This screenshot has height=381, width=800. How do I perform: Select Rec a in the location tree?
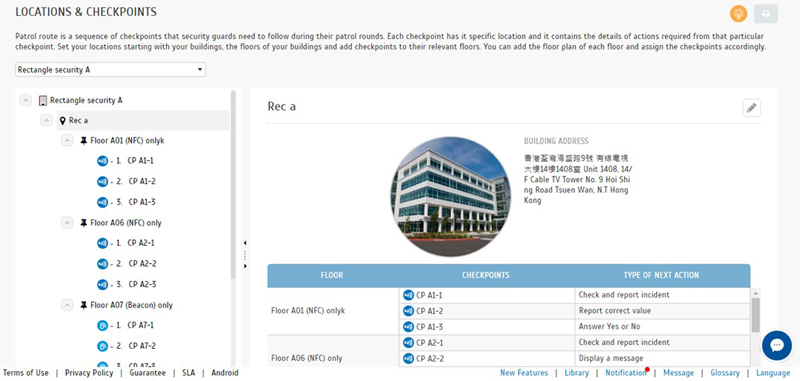pyautogui.click(x=143, y=121)
